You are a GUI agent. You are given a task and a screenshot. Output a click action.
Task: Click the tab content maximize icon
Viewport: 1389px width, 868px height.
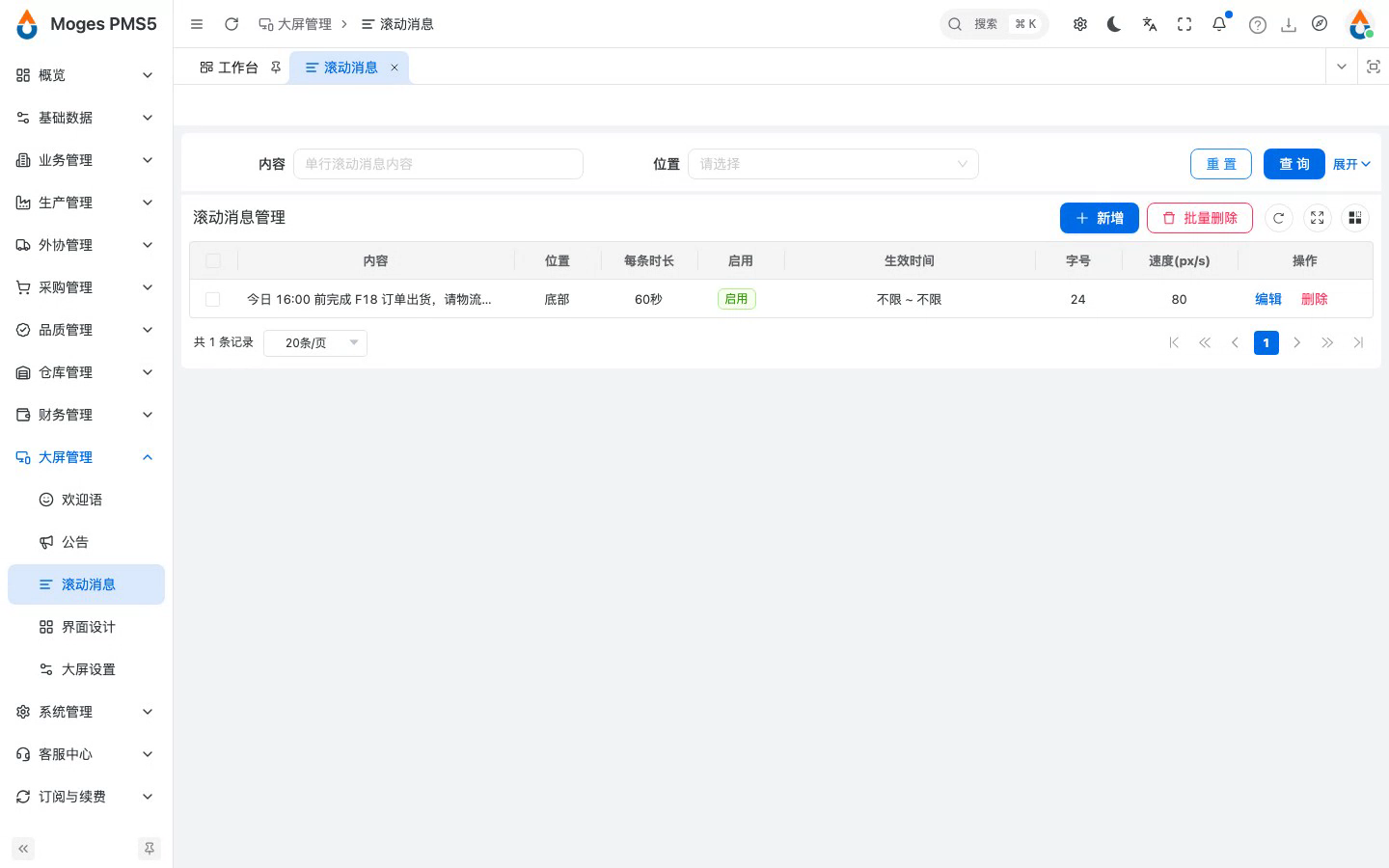point(1374,67)
